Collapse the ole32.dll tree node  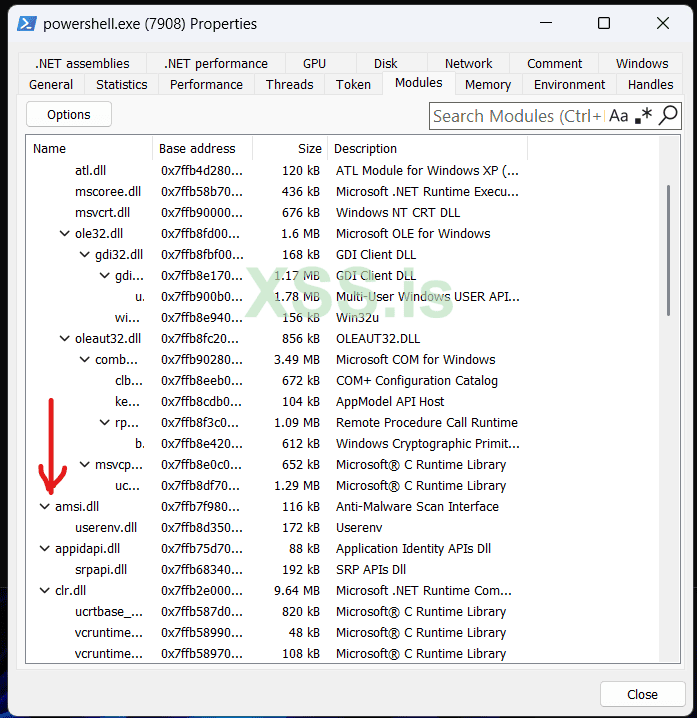[x=65, y=234]
